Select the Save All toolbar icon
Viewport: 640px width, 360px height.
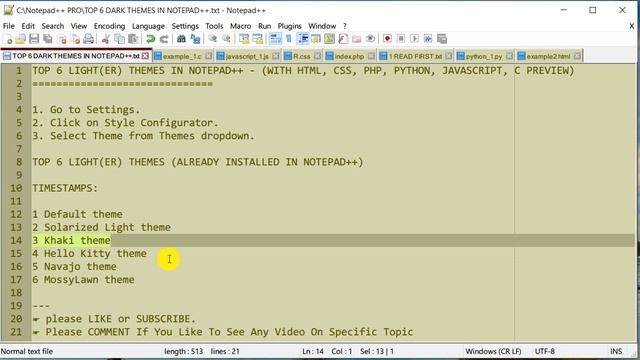click(48, 39)
